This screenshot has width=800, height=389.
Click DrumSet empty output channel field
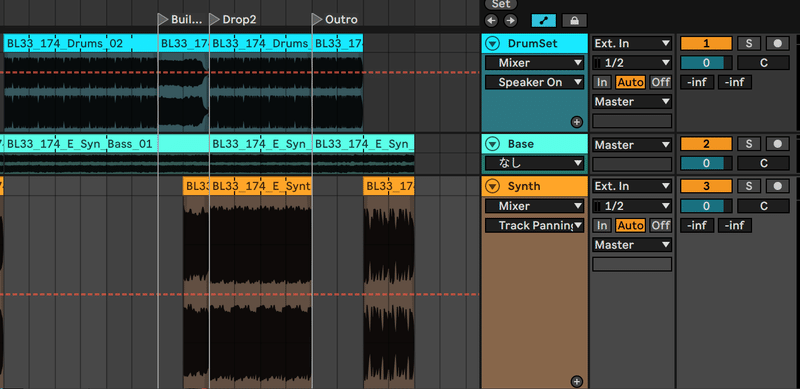point(632,121)
